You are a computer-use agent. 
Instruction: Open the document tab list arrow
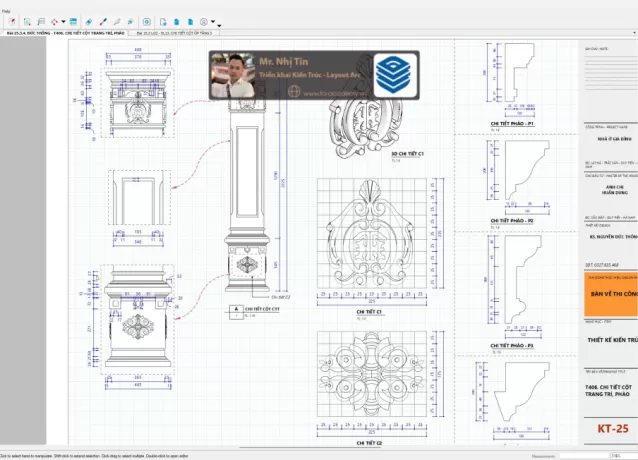tap(635, 33)
